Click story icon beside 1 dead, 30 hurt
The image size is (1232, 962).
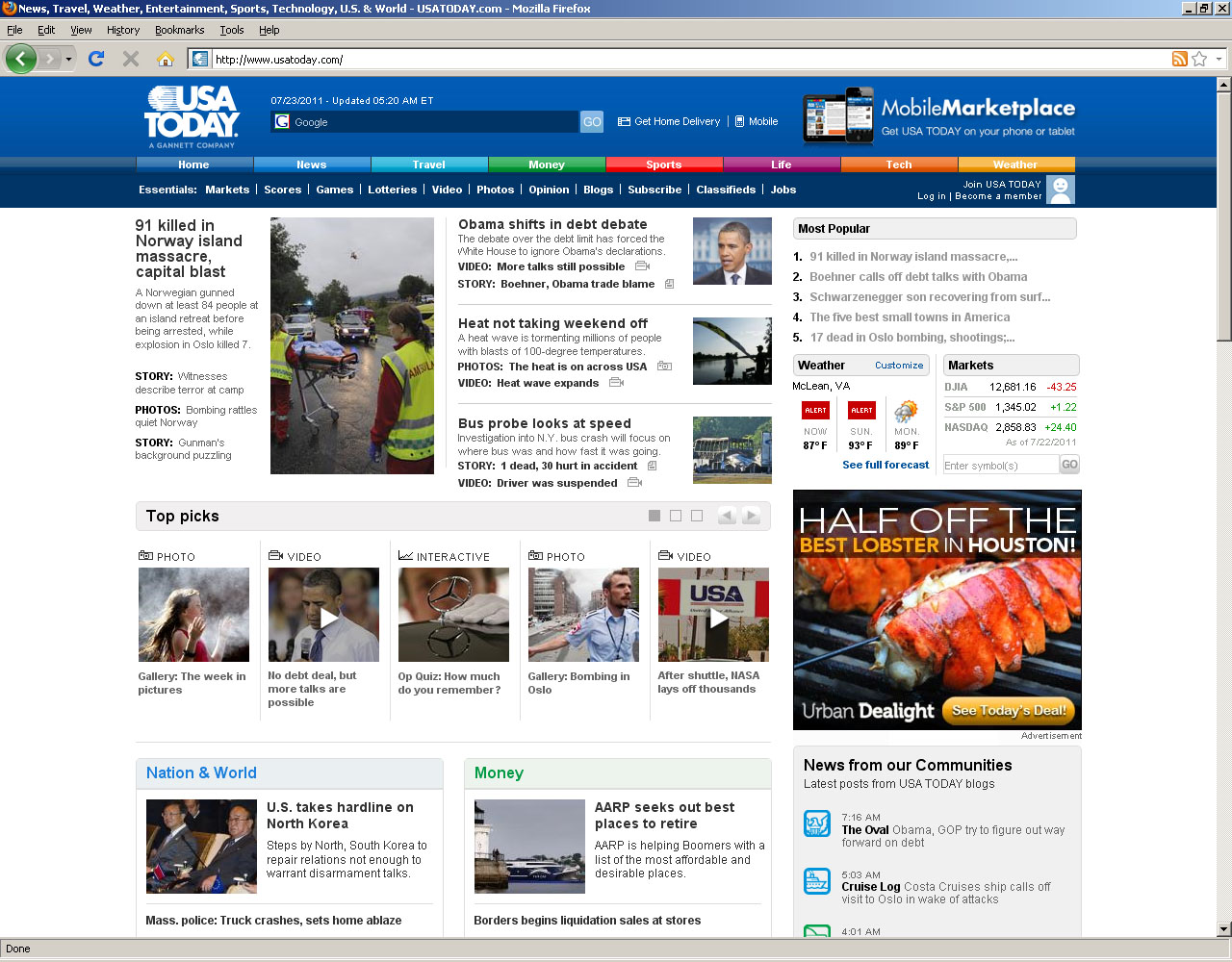coord(652,466)
